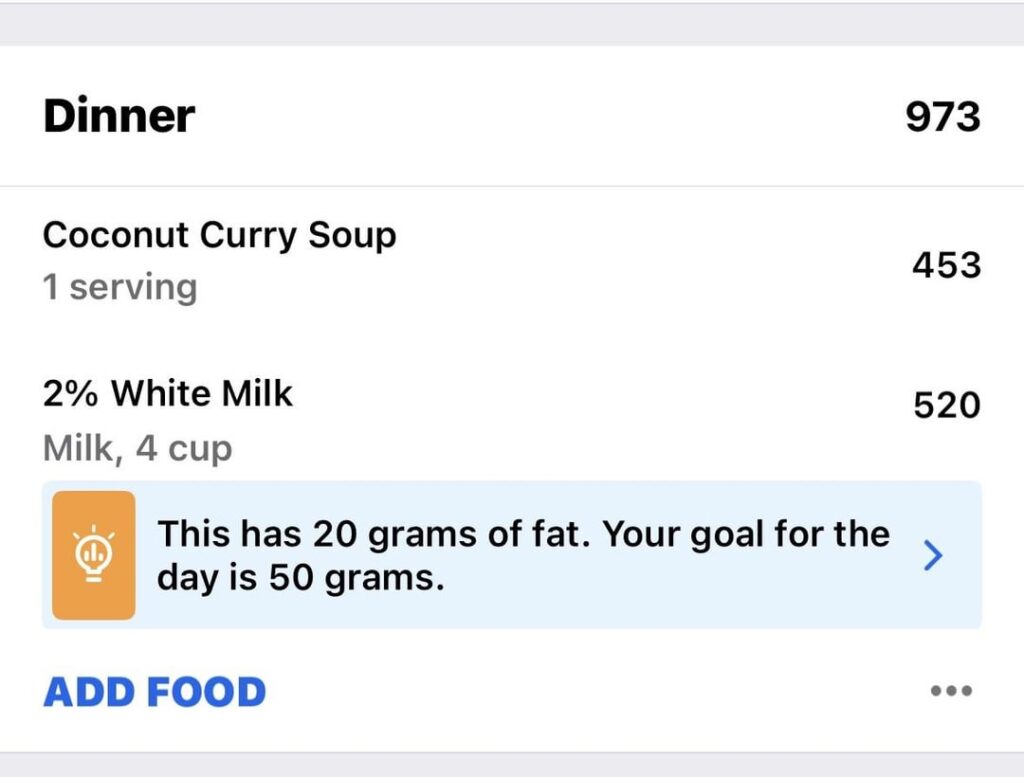Tap the 453 calorie value for soup
This screenshot has height=777, width=1024.
945,265
